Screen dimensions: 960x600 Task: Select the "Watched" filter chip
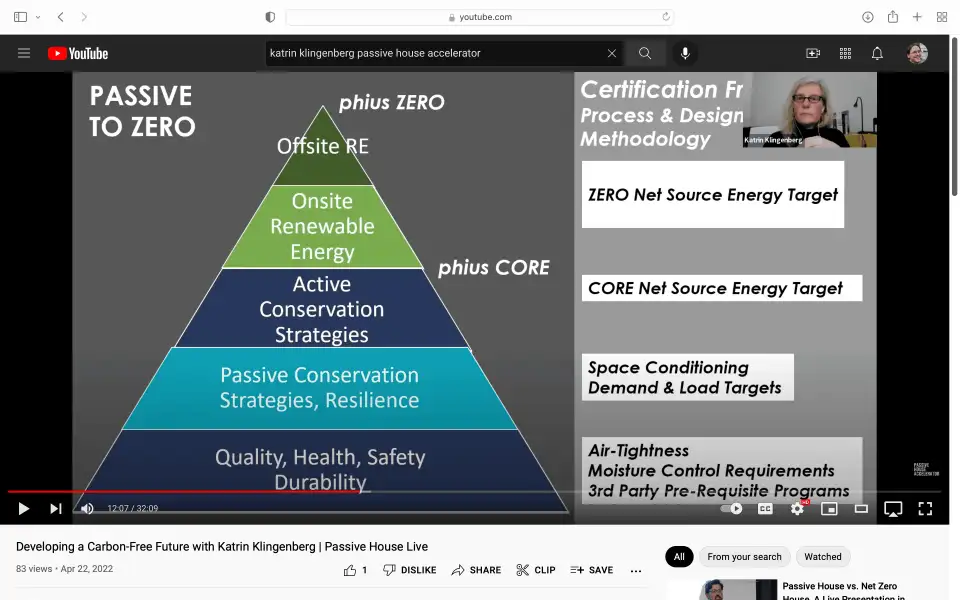point(823,557)
